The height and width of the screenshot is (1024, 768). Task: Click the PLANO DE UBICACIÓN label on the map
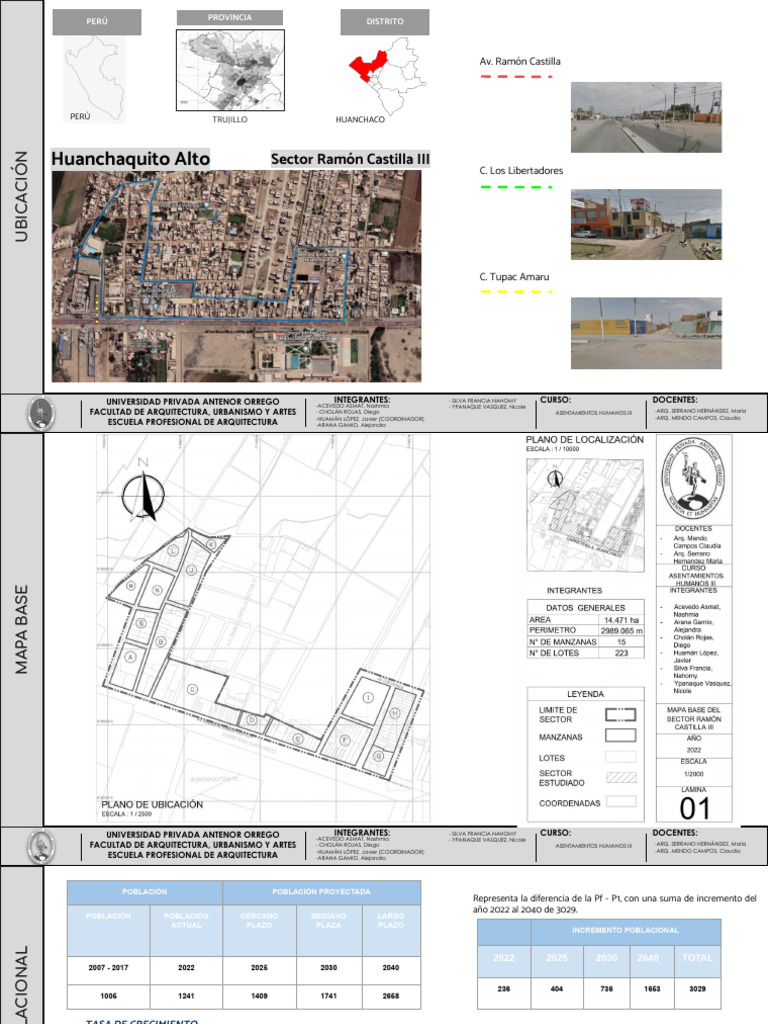point(152,805)
